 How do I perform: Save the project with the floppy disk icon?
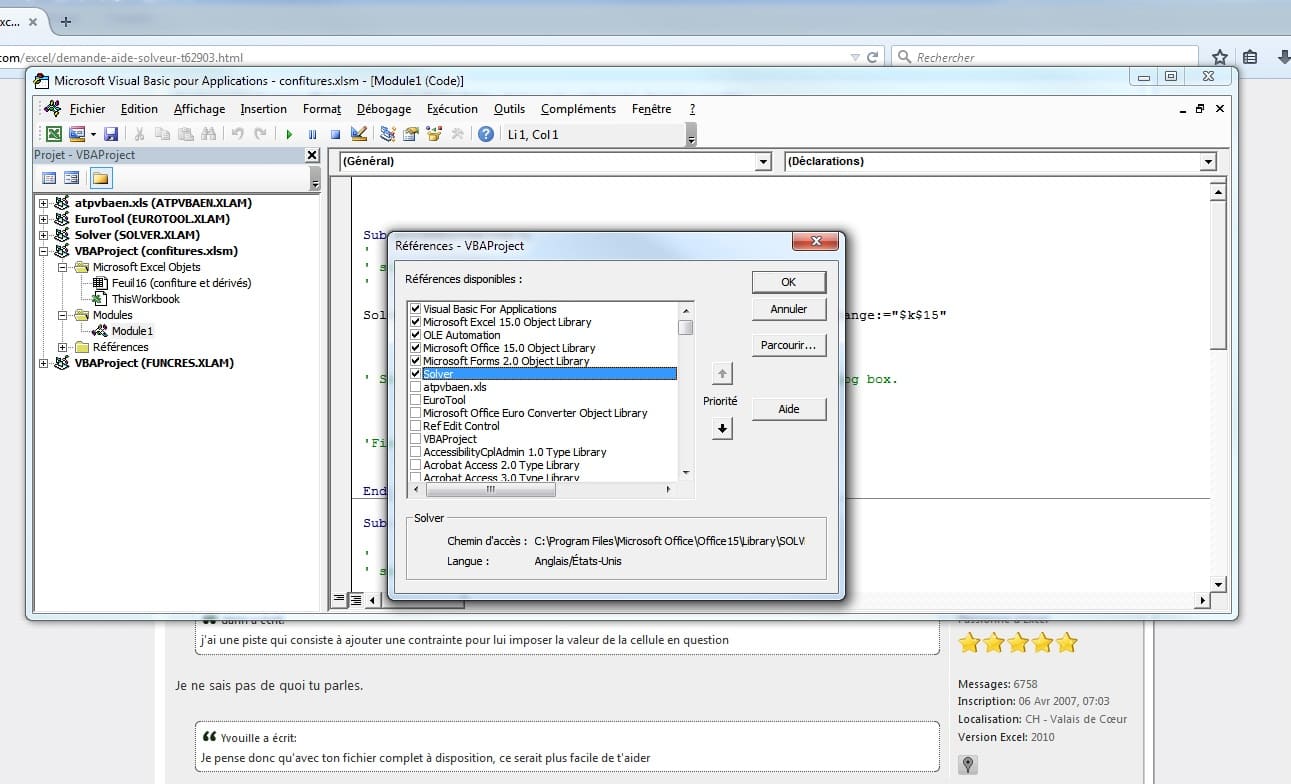(111, 134)
